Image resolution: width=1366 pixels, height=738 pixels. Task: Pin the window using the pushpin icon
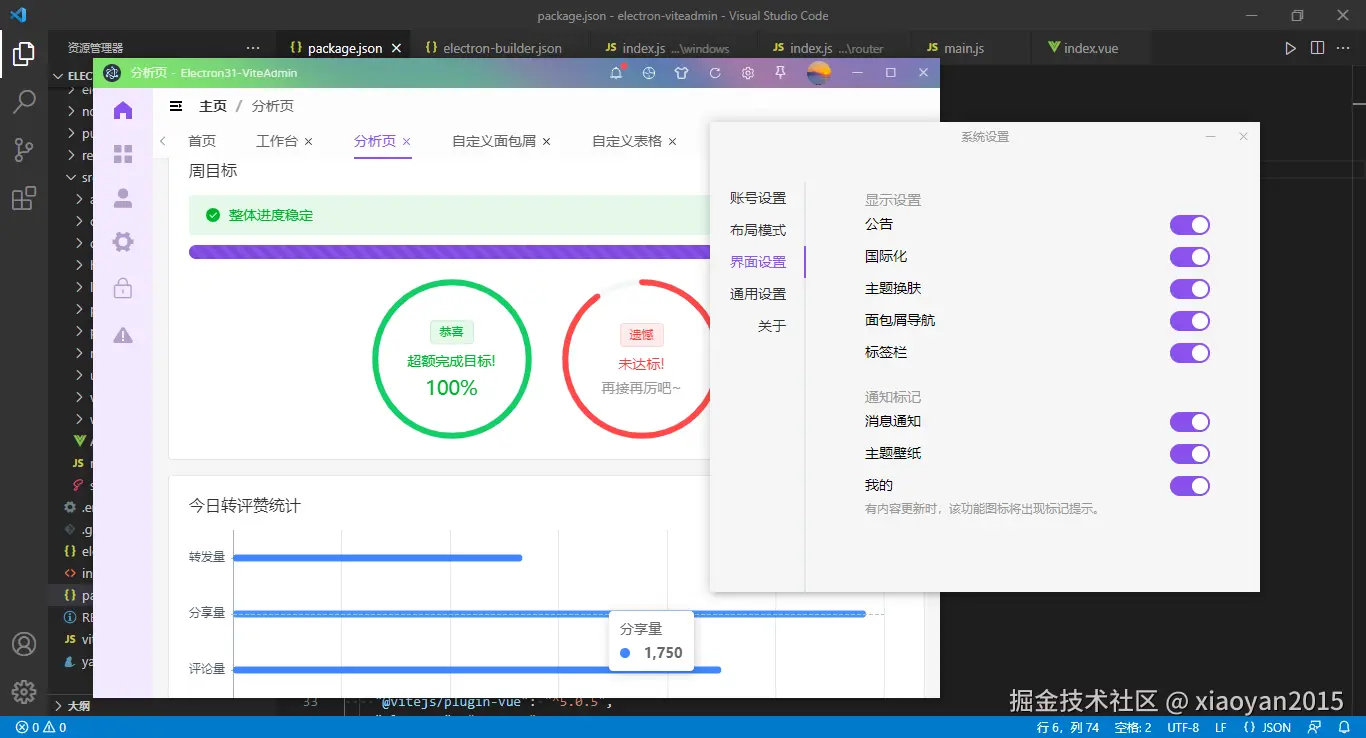coord(780,72)
